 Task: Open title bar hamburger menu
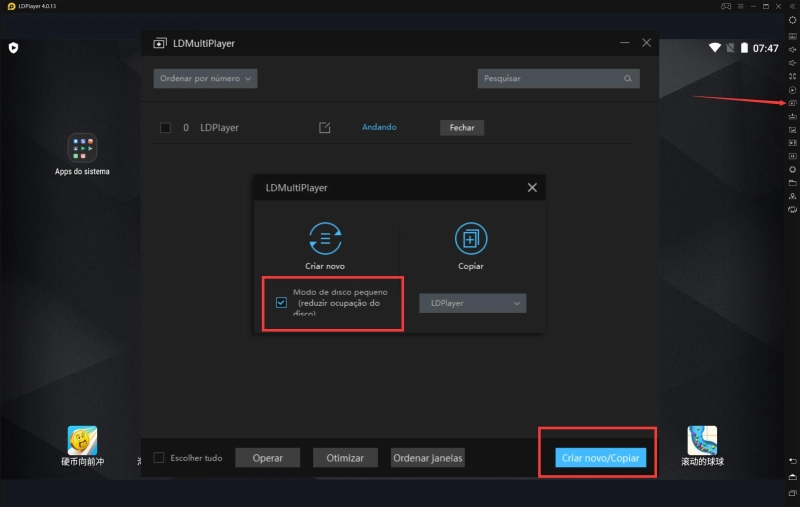tap(741, 6)
